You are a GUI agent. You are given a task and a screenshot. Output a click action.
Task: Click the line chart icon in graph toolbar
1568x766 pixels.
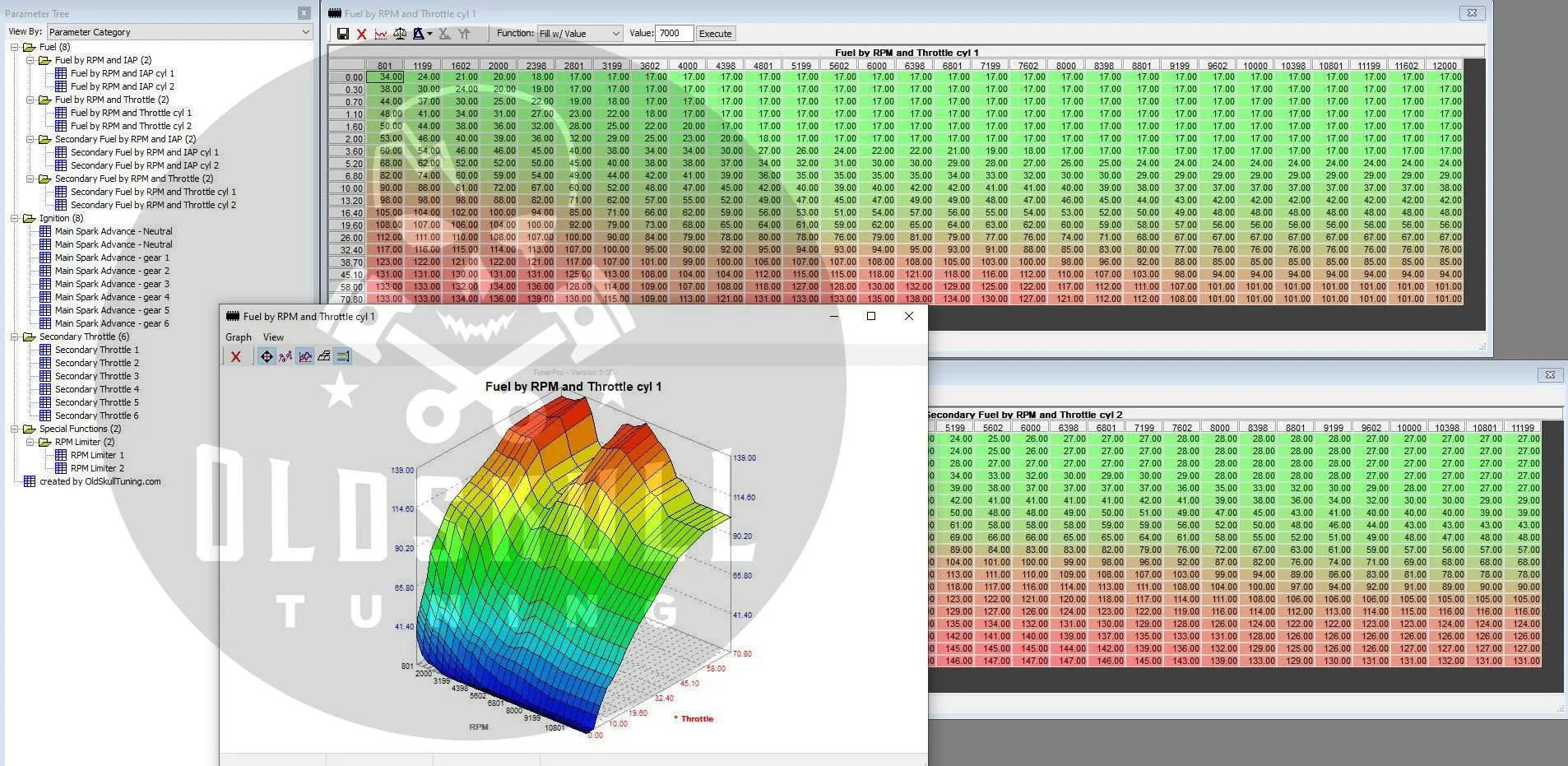click(x=305, y=356)
